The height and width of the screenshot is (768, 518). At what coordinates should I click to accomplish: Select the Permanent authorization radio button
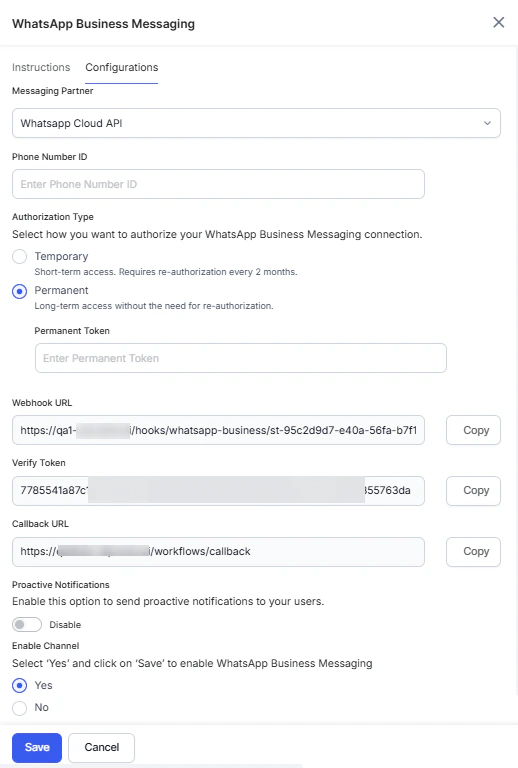(20, 291)
